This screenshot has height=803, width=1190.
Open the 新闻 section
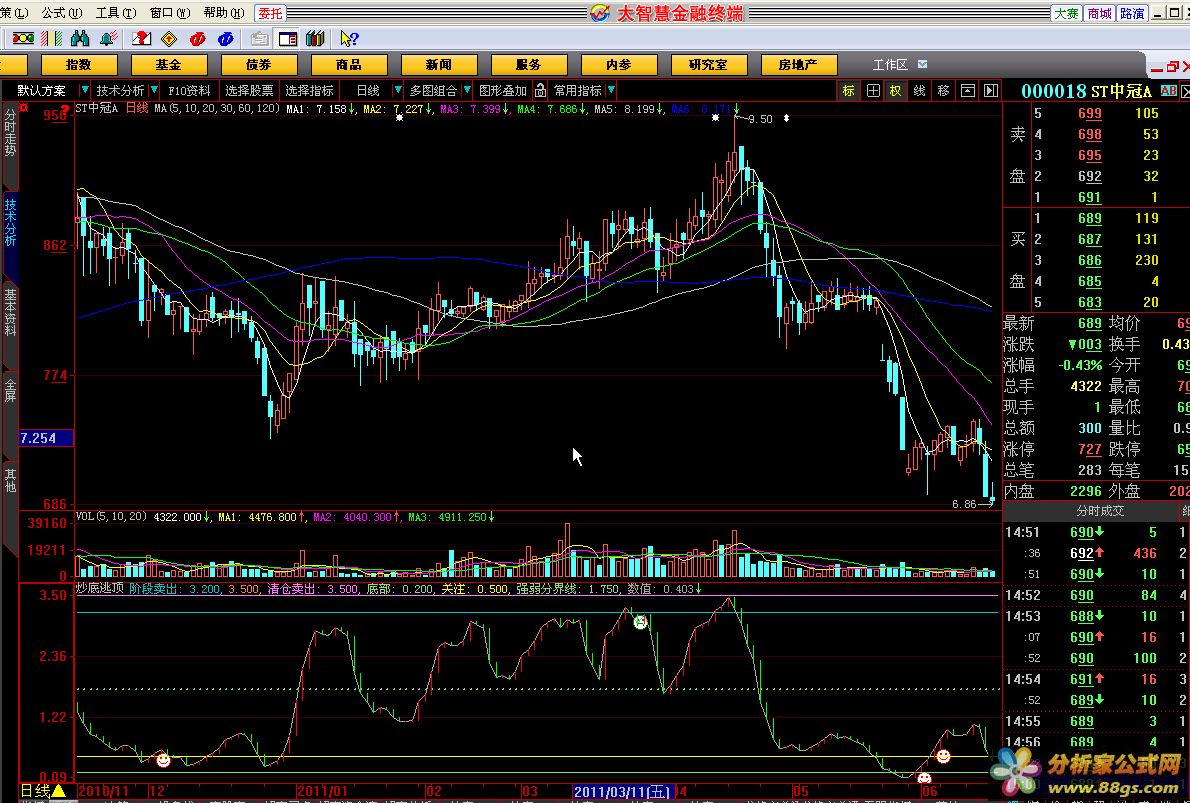point(439,65)
